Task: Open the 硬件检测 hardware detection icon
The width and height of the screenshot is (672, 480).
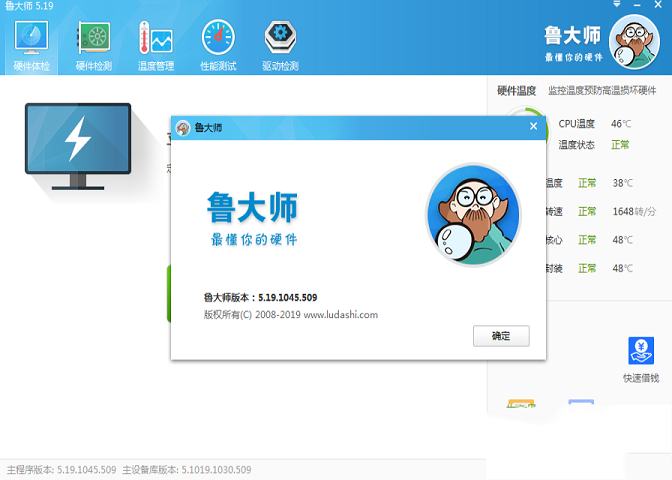Action: (94, 44)
